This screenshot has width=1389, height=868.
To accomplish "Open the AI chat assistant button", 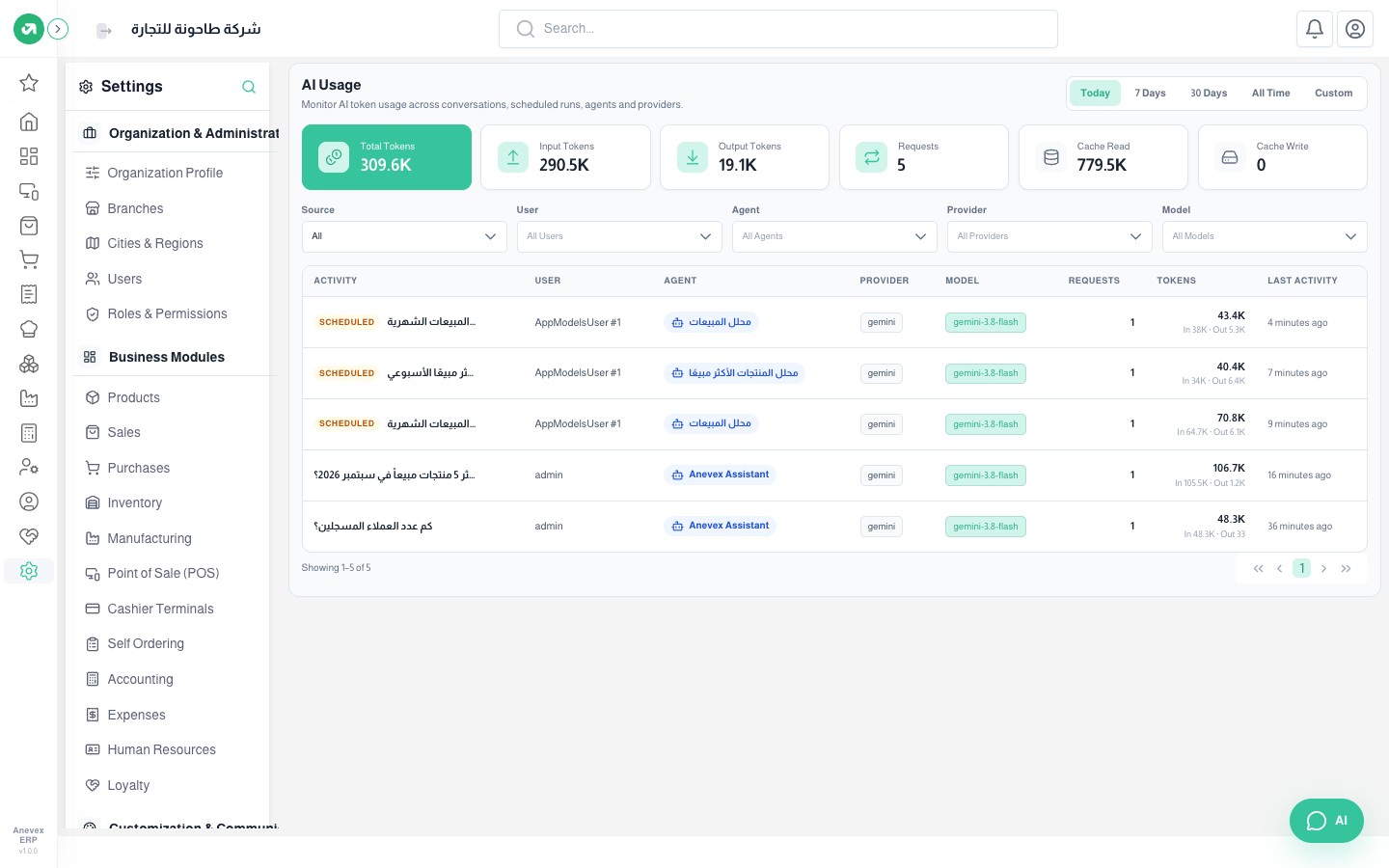I will click(1326, 821).
